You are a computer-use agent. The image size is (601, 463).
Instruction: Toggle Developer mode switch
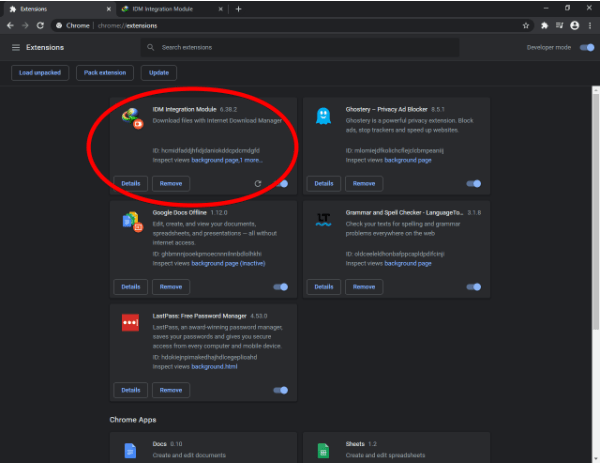[x=587, y=48]
